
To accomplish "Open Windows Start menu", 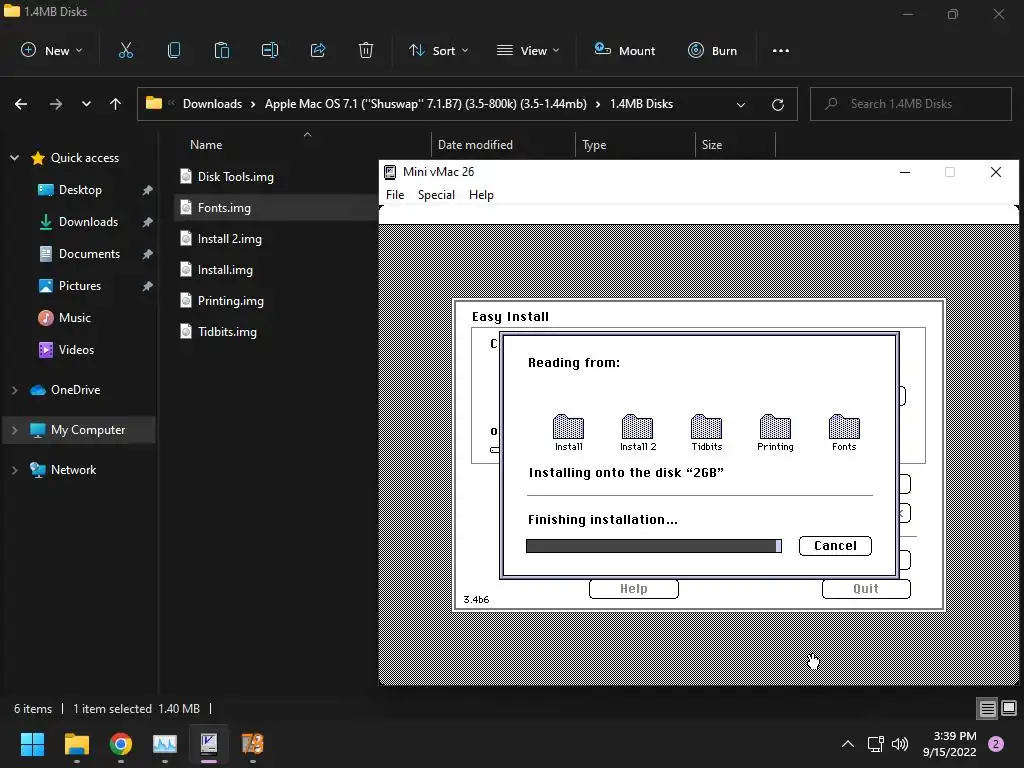I will 32,744.
